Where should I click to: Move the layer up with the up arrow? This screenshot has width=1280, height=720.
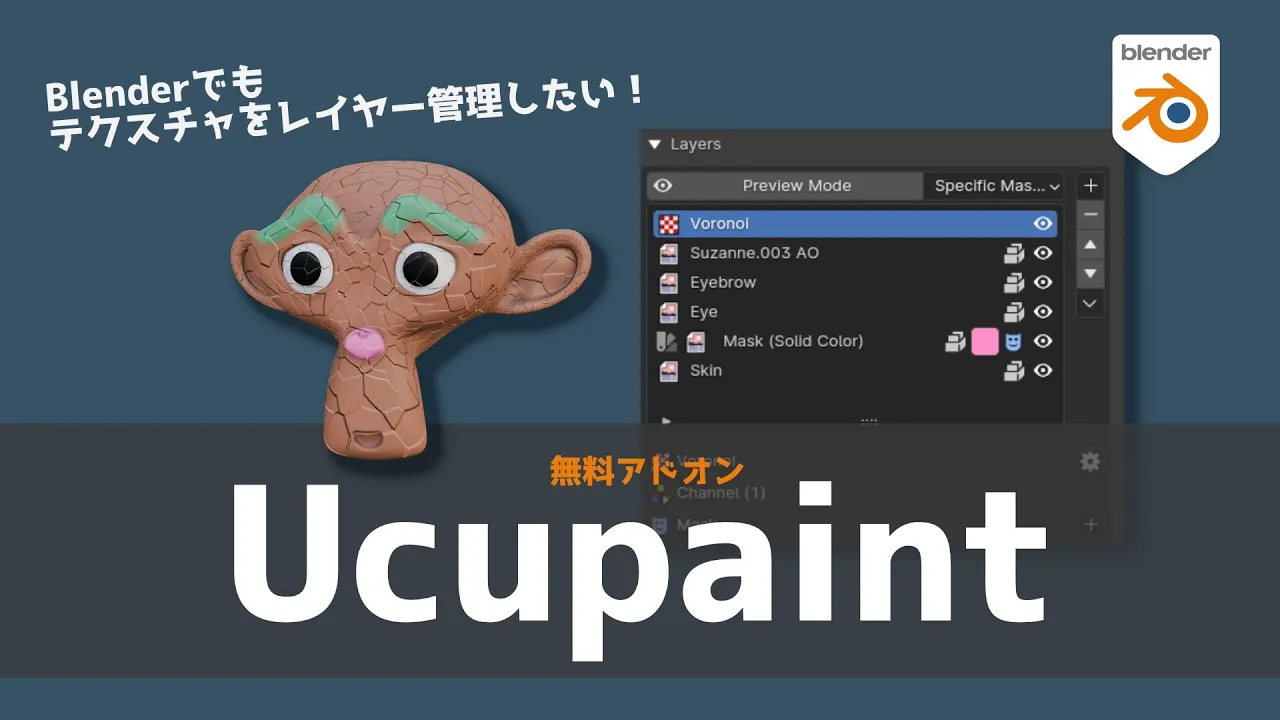point(1091,245)
